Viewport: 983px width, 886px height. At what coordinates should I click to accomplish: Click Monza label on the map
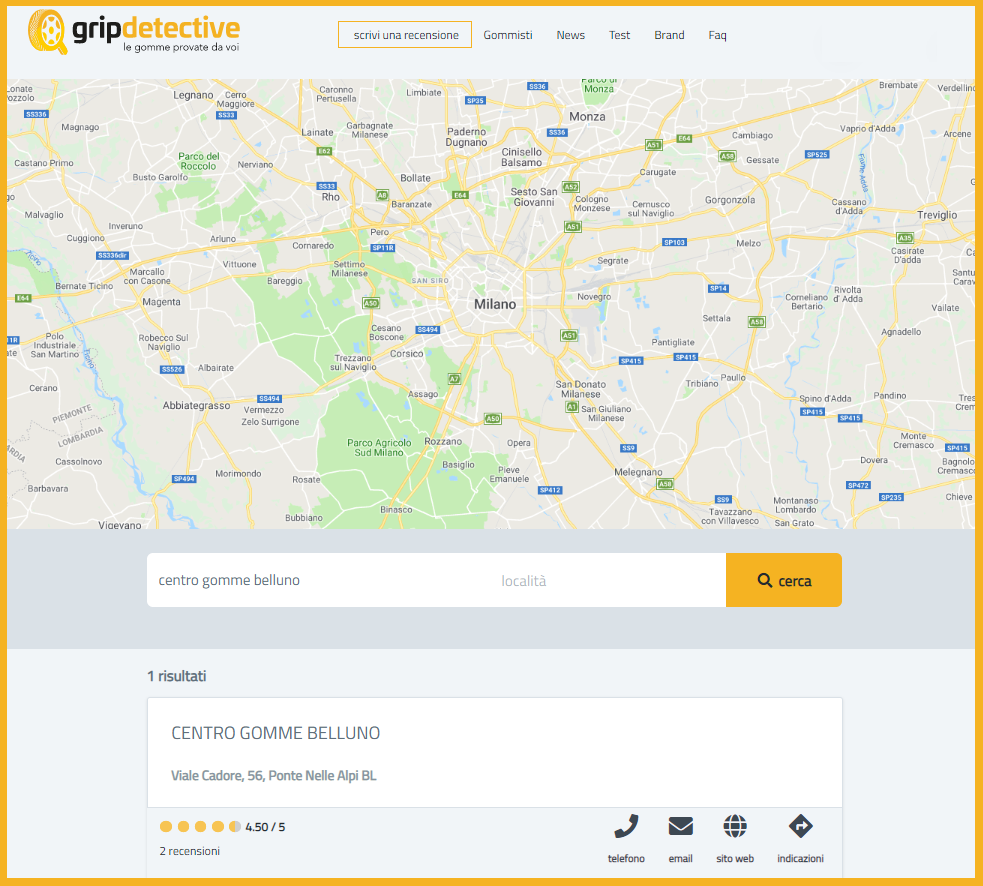tap(587, 116)
